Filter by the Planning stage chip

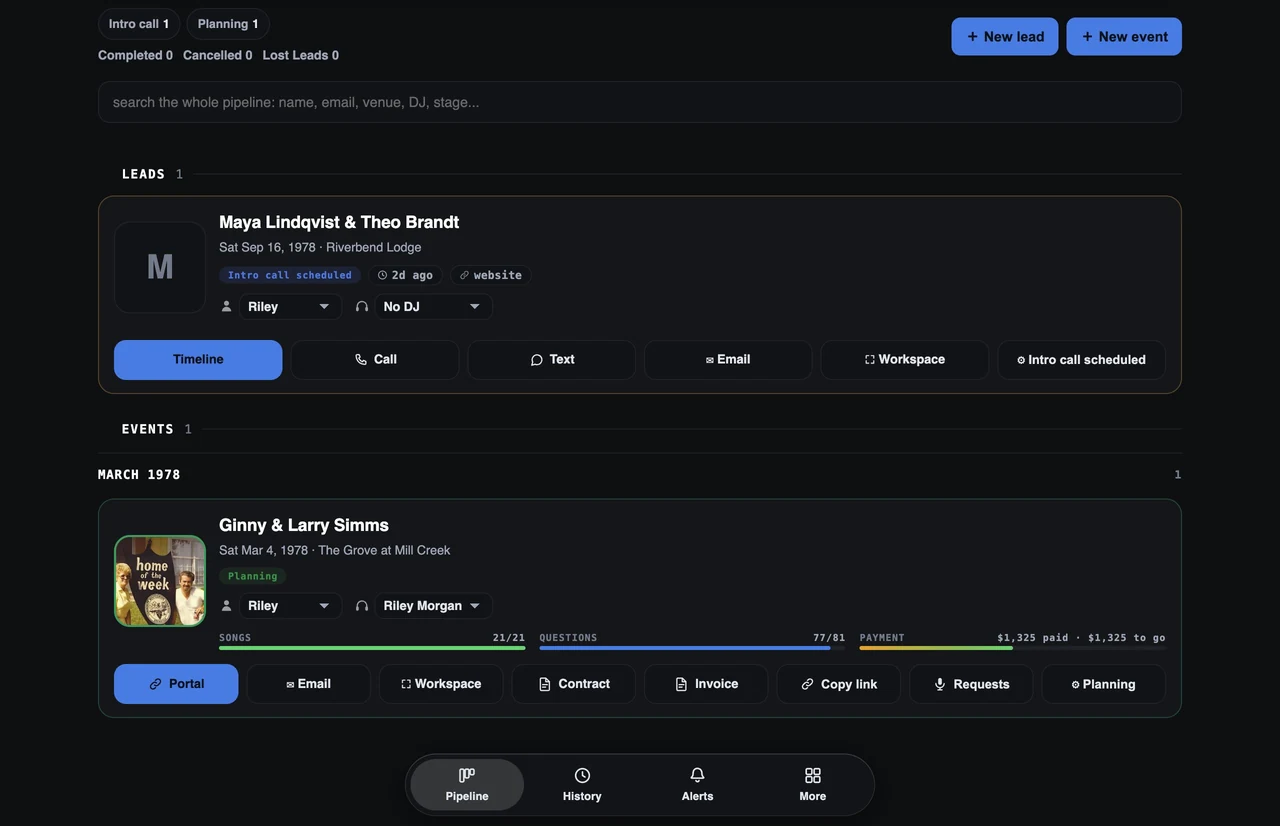point(228,24)
